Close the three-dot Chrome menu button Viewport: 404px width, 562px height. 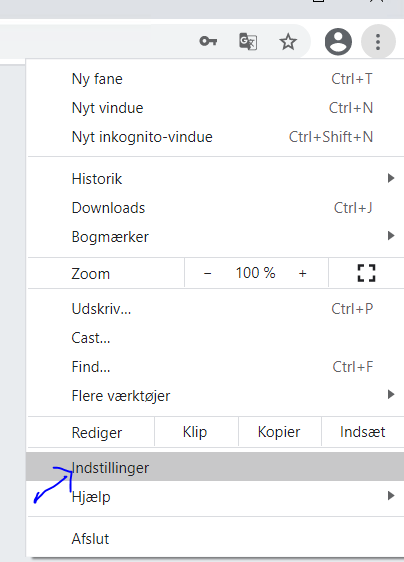coord(378,42)
